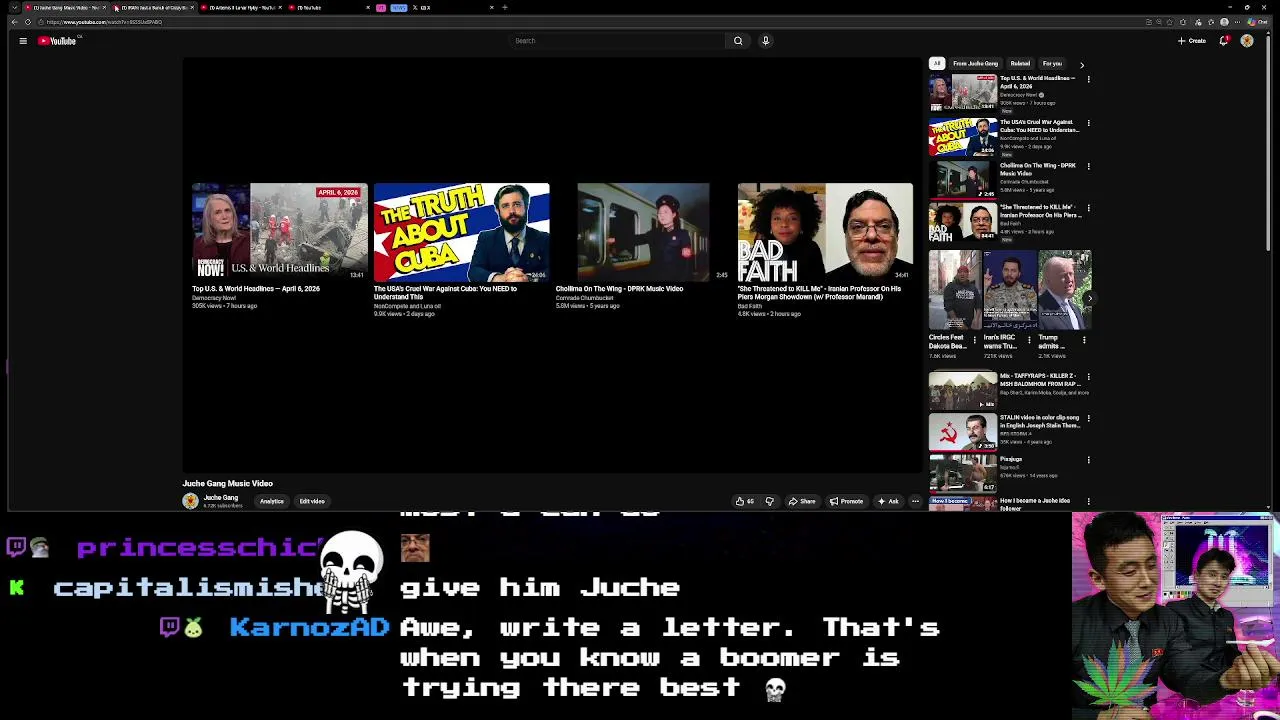Click the browser address bar URL

[x=104, y=22]
